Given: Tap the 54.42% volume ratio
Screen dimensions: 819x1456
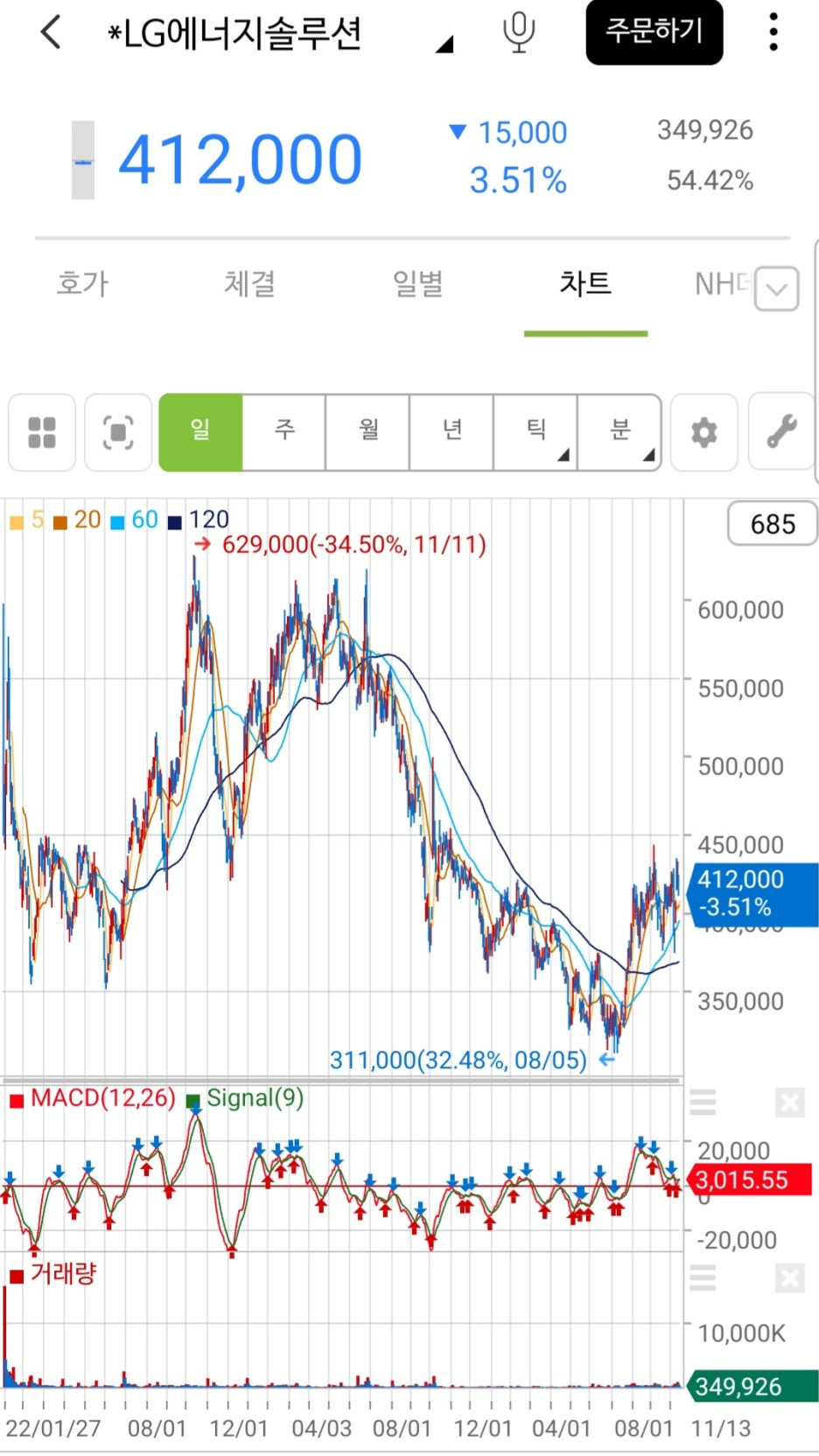Looking at the screenshot, I should coord(710,180).
